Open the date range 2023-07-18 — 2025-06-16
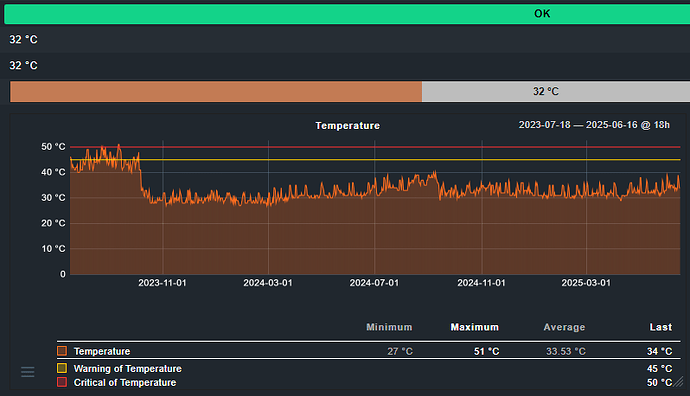This screenshot has height=396, width=690. [x=594, y=125]
